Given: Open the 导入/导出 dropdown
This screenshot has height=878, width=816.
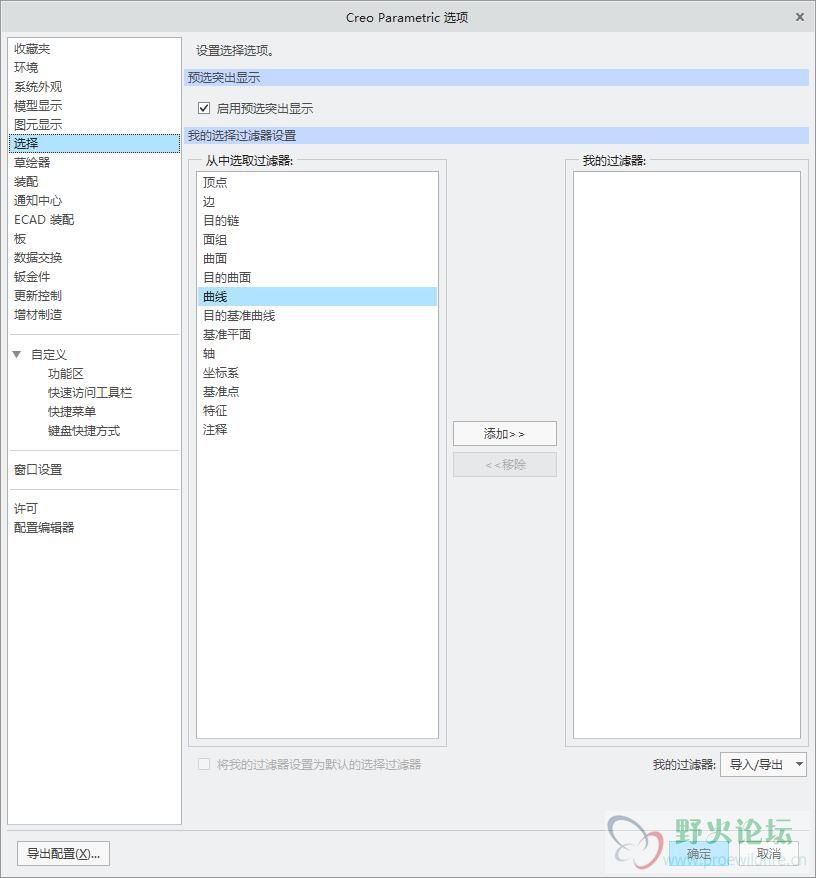Looking at the screenshot, I should (x=763, y=764).
